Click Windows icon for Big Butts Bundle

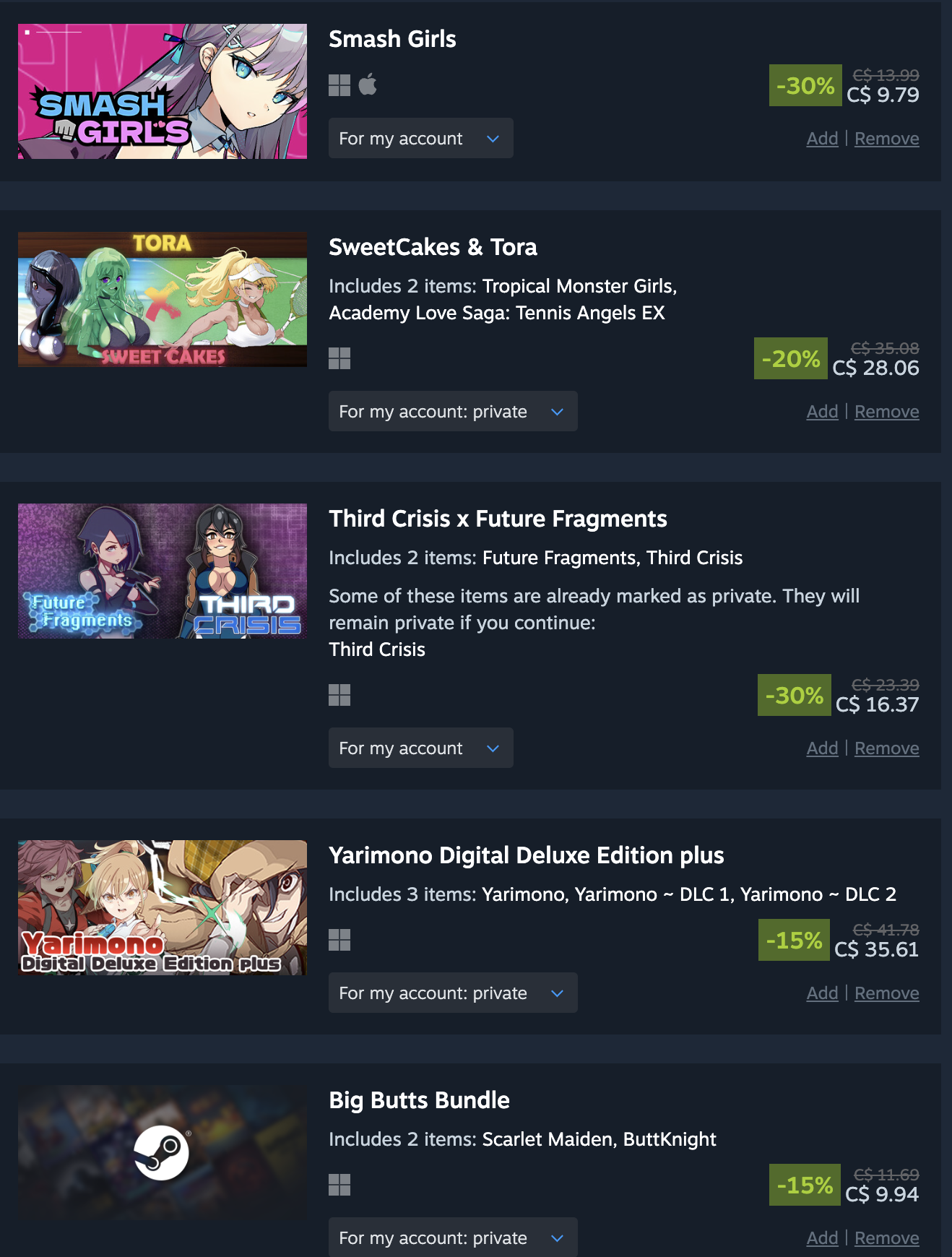339,1185
